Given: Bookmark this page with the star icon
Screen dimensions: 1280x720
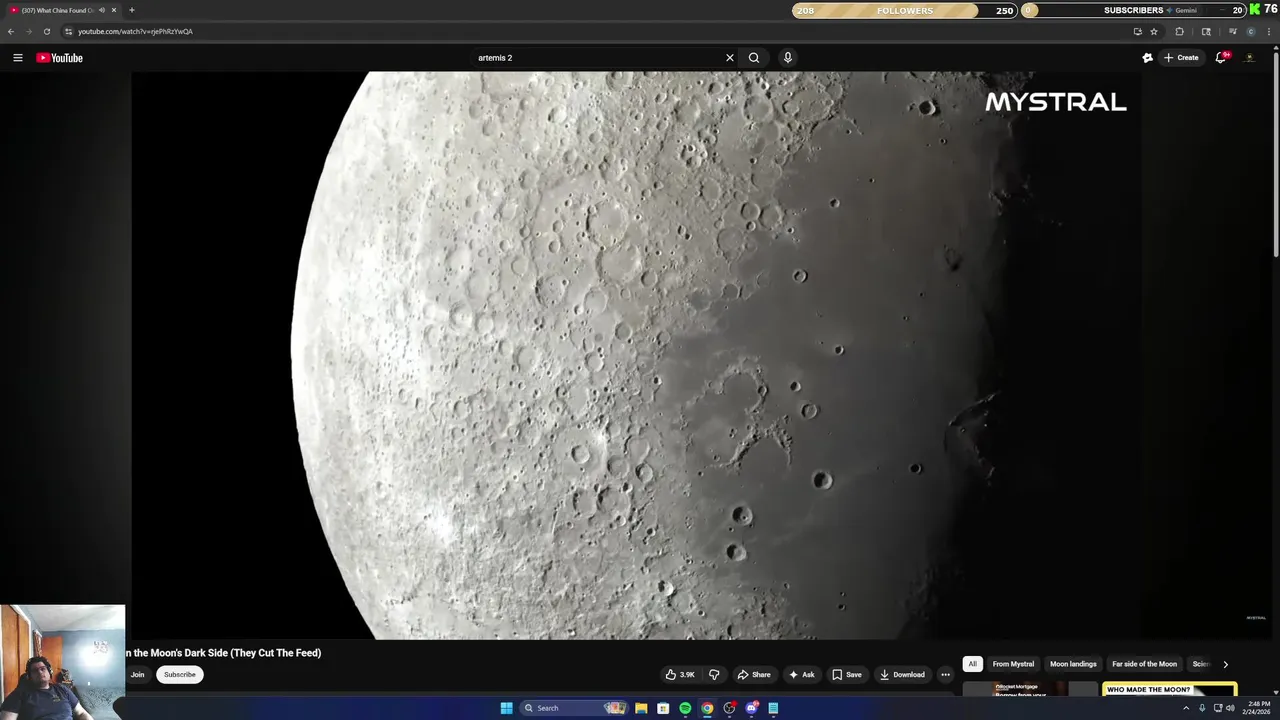Looking at the screenshot, I should (1154, 31).
